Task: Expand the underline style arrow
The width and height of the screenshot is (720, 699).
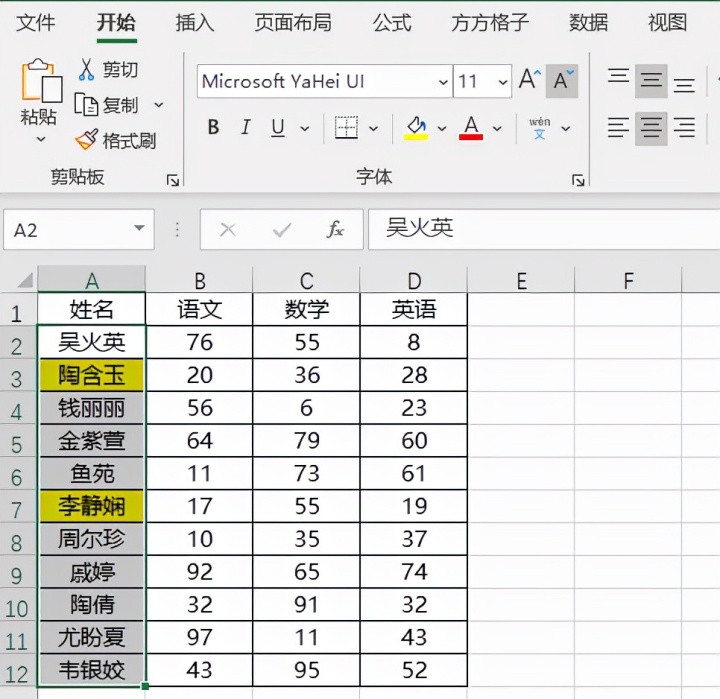Action: 305,129
